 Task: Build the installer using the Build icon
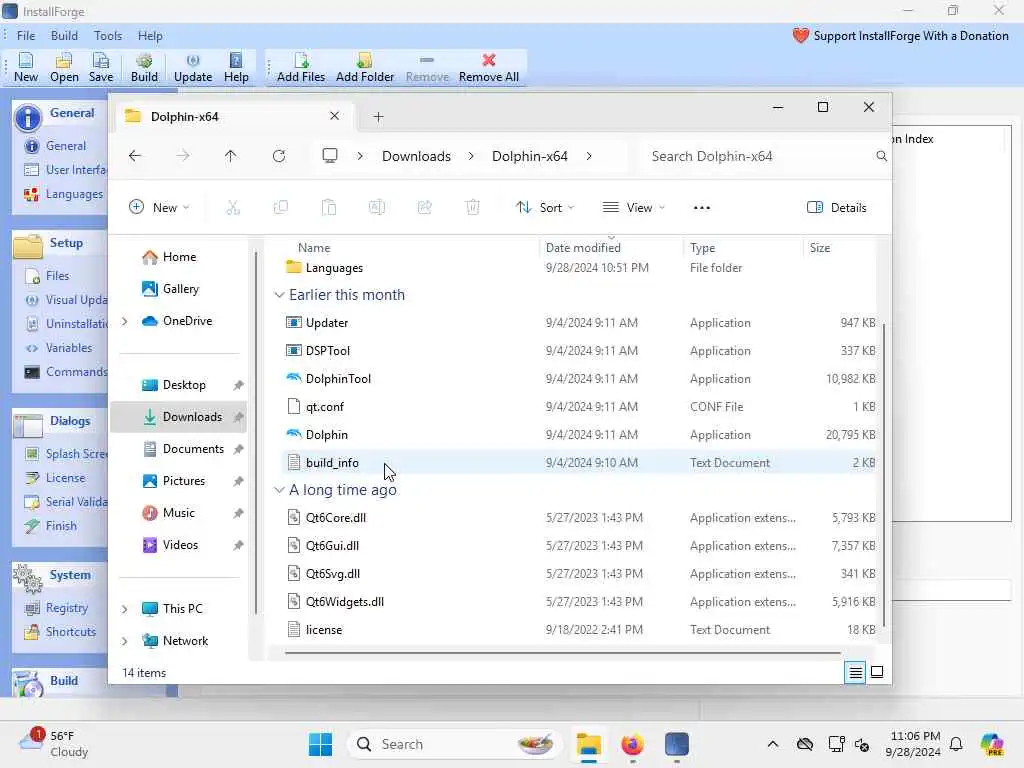coord(144,67)
